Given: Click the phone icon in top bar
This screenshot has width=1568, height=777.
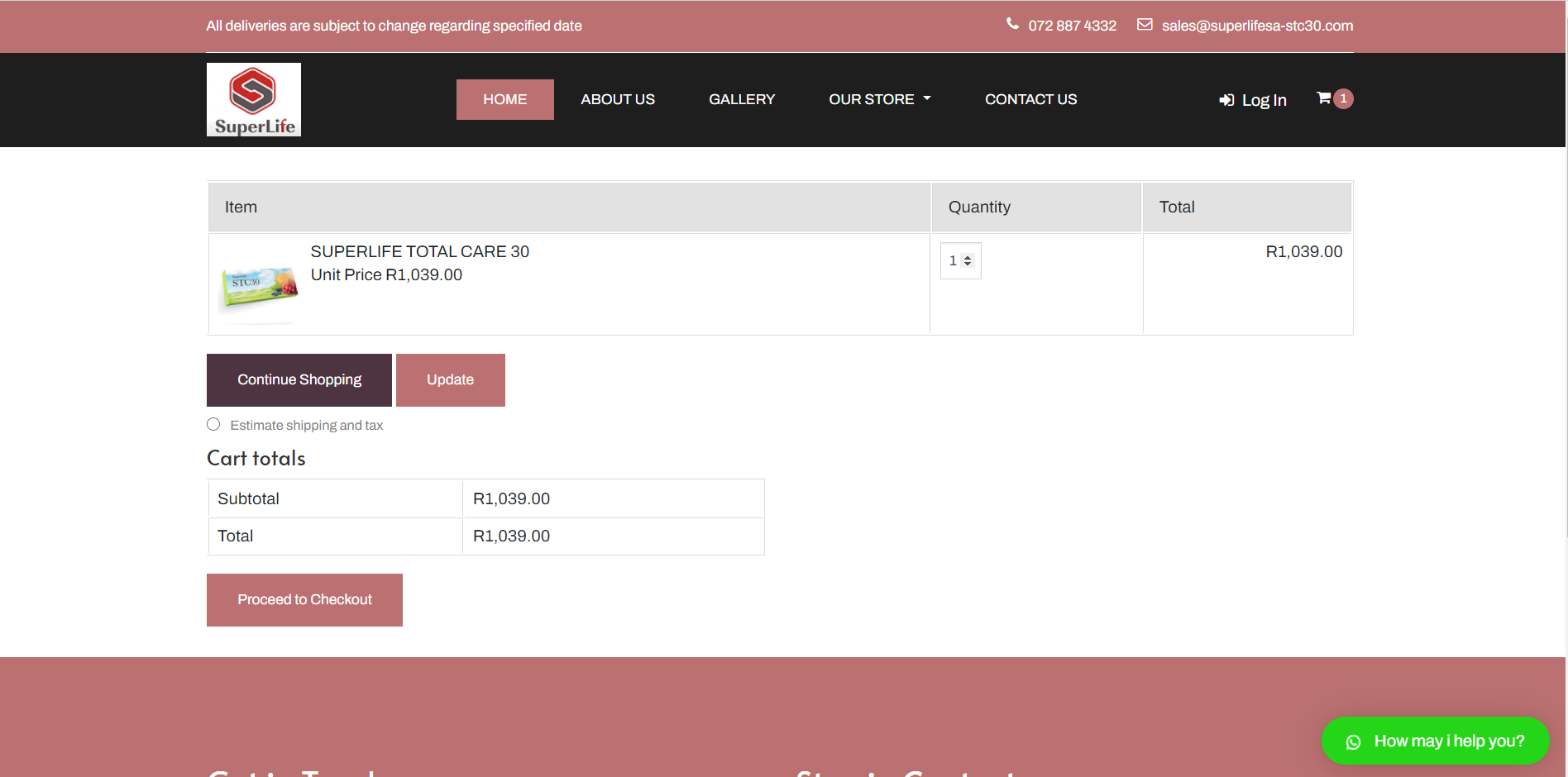Looking at the screenshot, I should coord(1012,24).
